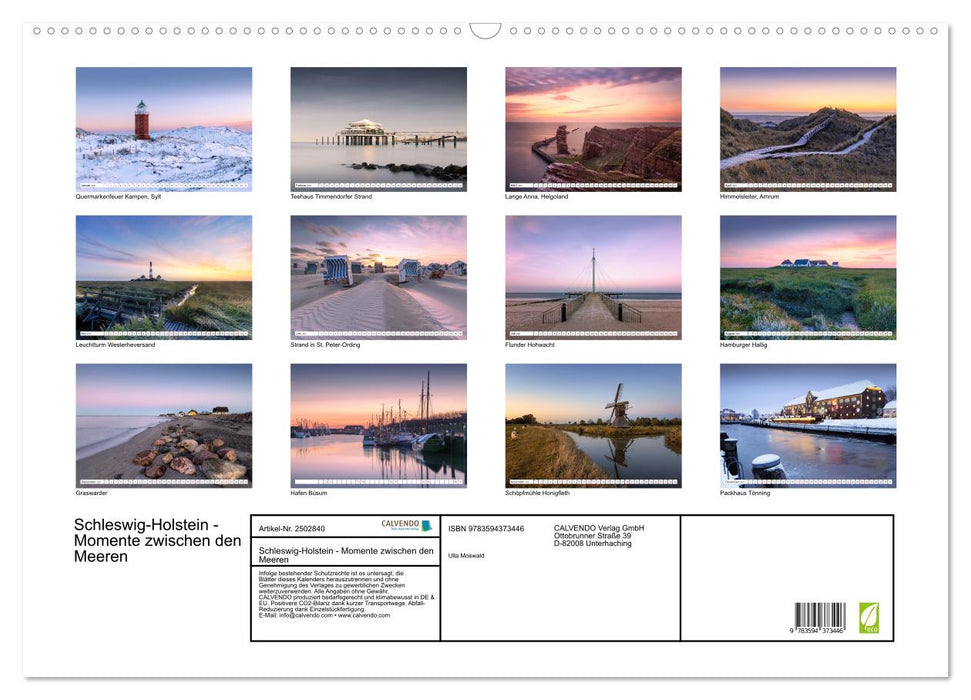Click caption 'Himmelsleiter, Amrum'
Screen dimensions: 971x700
pos(749,196)
